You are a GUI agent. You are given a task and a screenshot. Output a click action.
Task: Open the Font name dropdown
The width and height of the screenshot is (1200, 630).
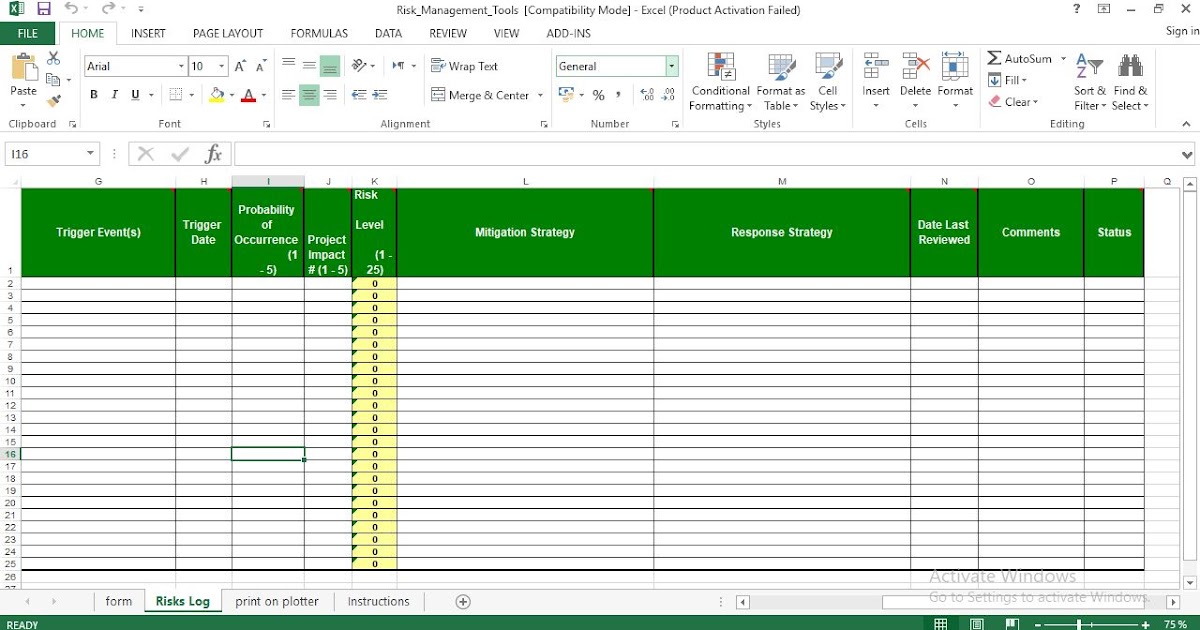pos(182,66)
